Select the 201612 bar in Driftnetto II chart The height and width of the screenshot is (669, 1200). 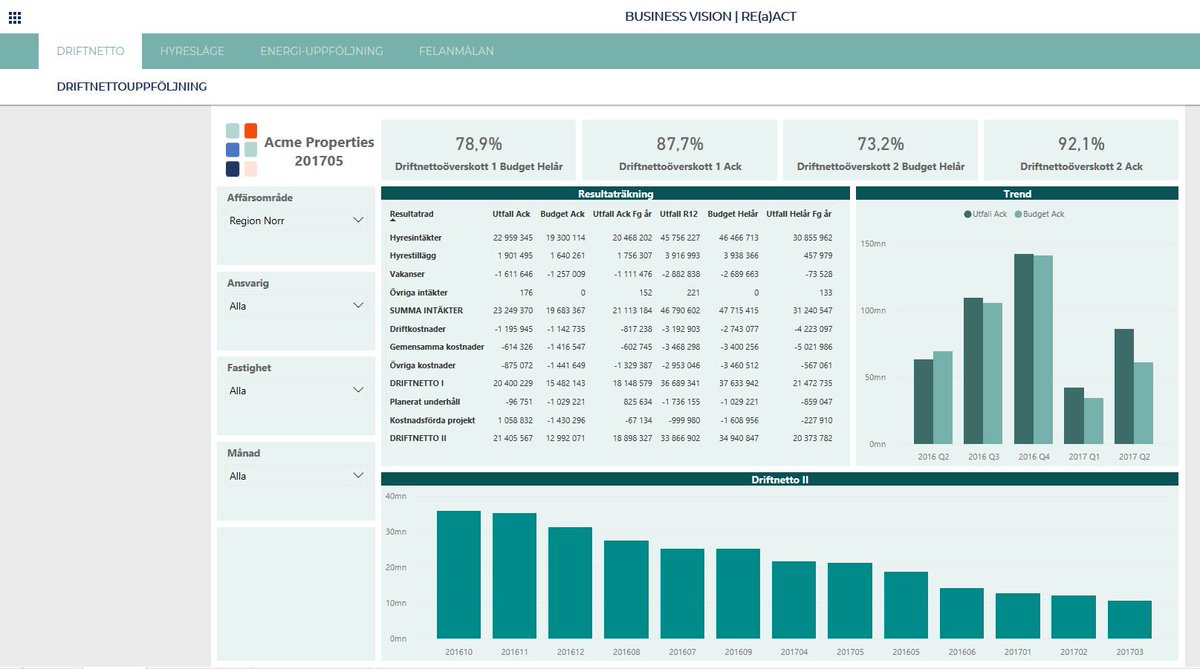(x=570, y=583)
